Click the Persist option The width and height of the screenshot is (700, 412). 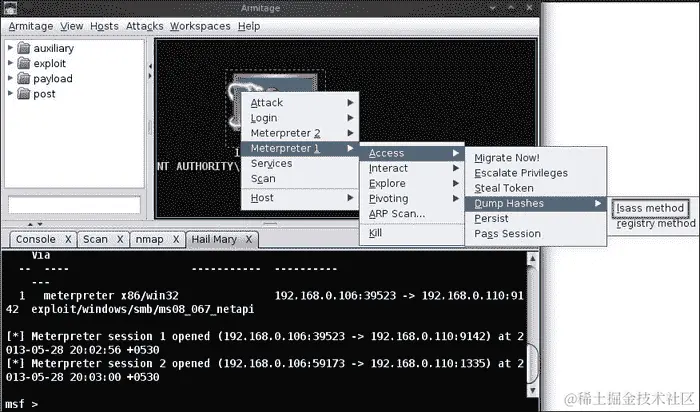pos(536,219)
